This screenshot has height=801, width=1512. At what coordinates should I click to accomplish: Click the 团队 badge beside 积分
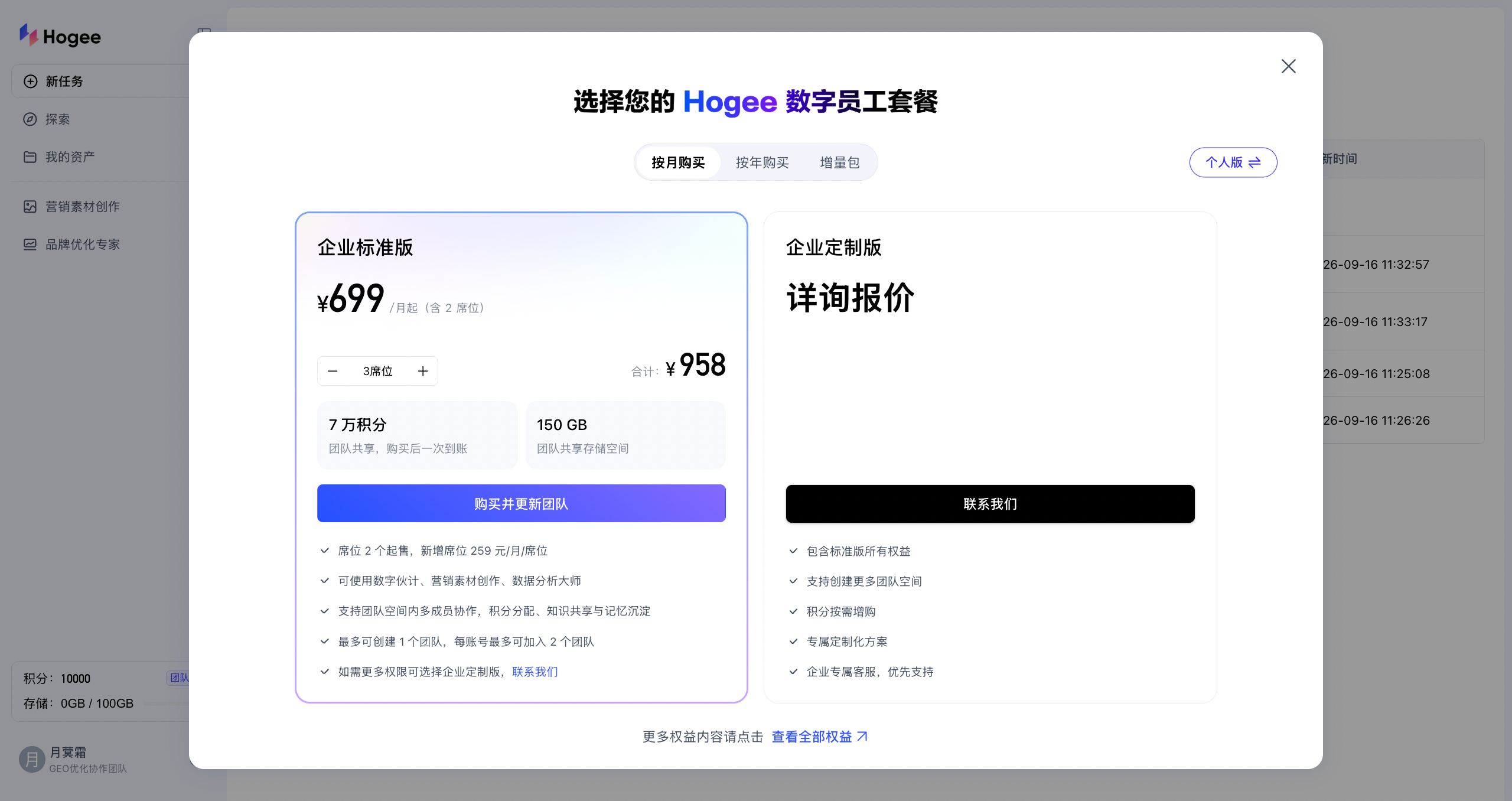[179, 678]
